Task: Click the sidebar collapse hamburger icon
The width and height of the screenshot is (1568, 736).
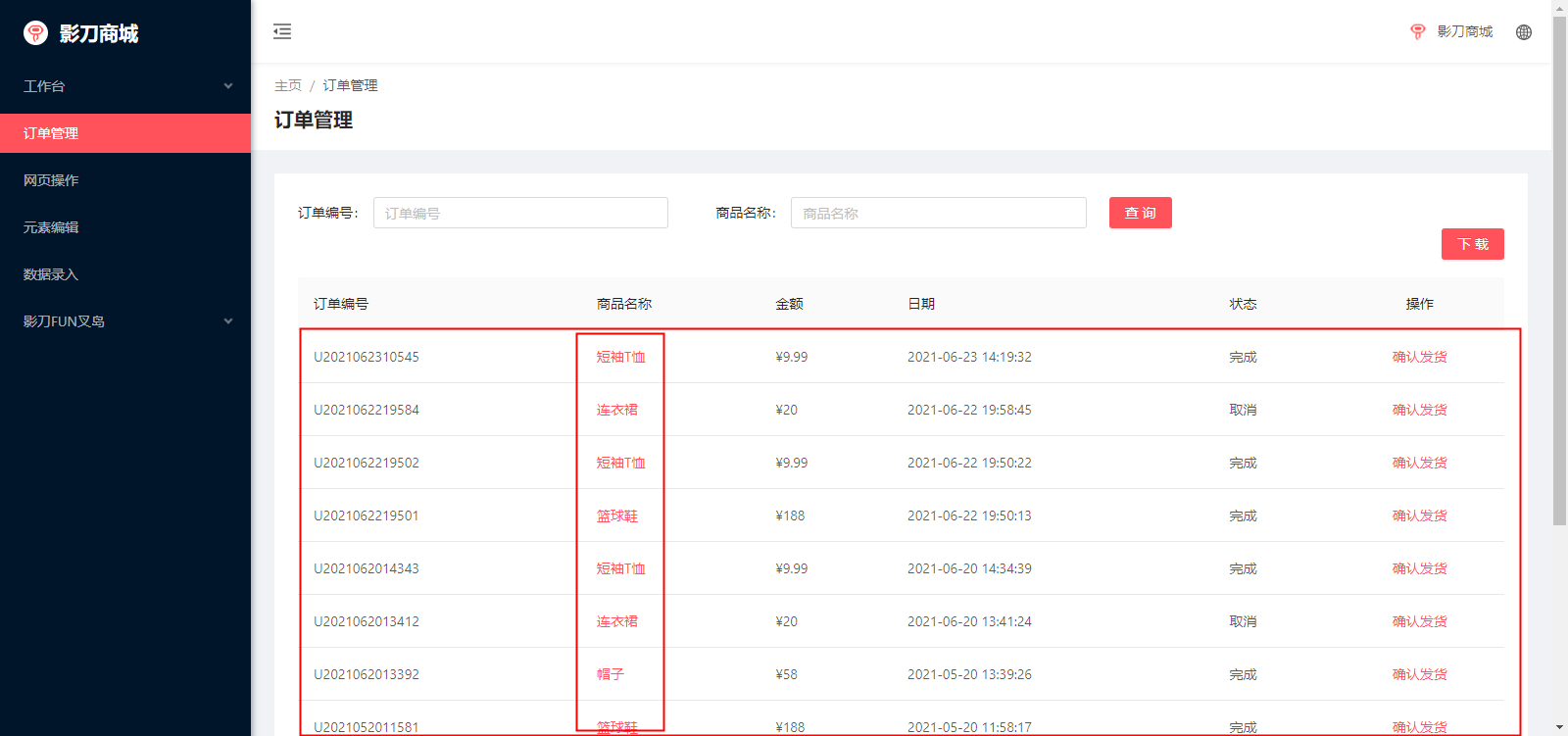Action: click(282, 31)
